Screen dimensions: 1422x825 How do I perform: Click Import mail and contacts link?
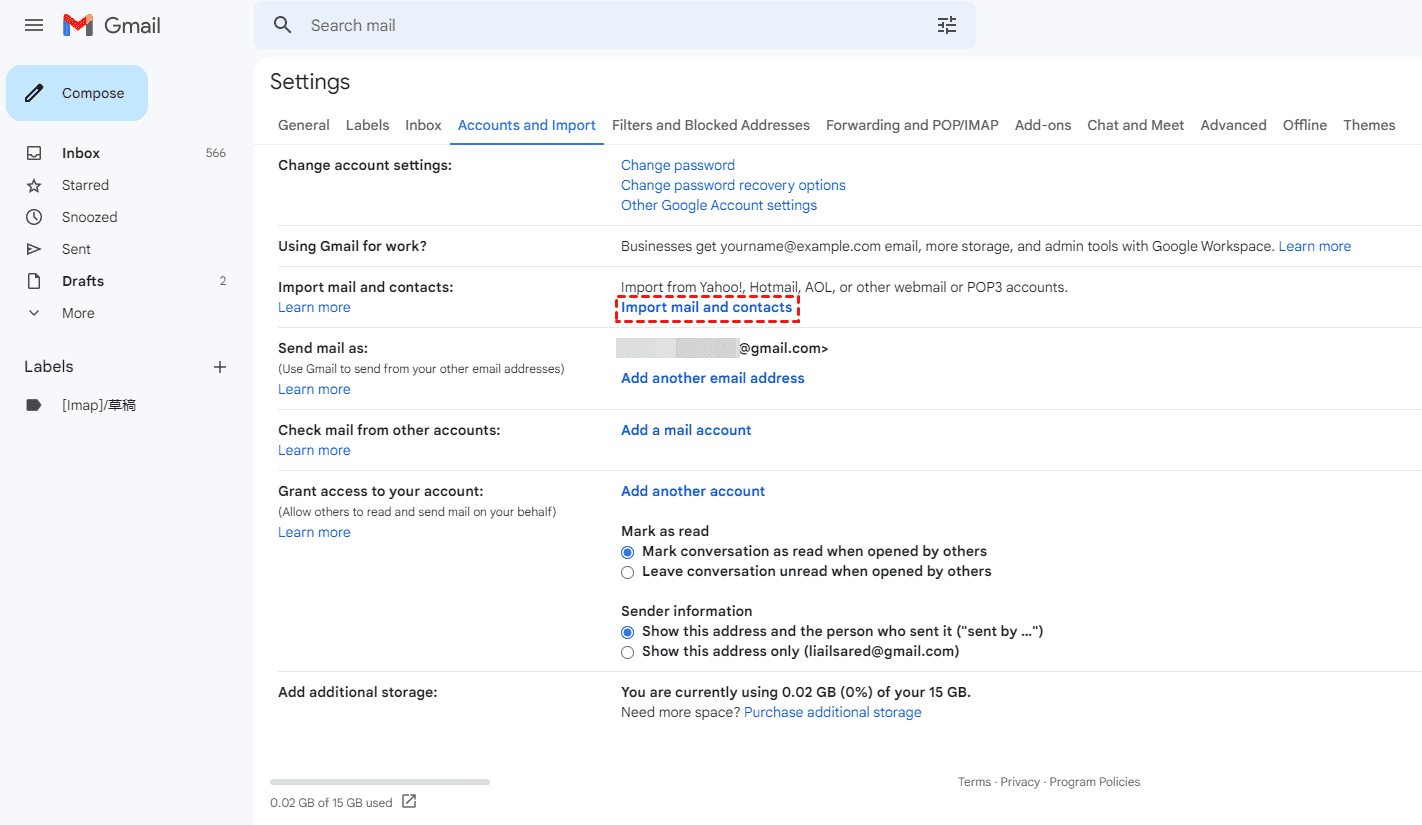tap(706, 307)
